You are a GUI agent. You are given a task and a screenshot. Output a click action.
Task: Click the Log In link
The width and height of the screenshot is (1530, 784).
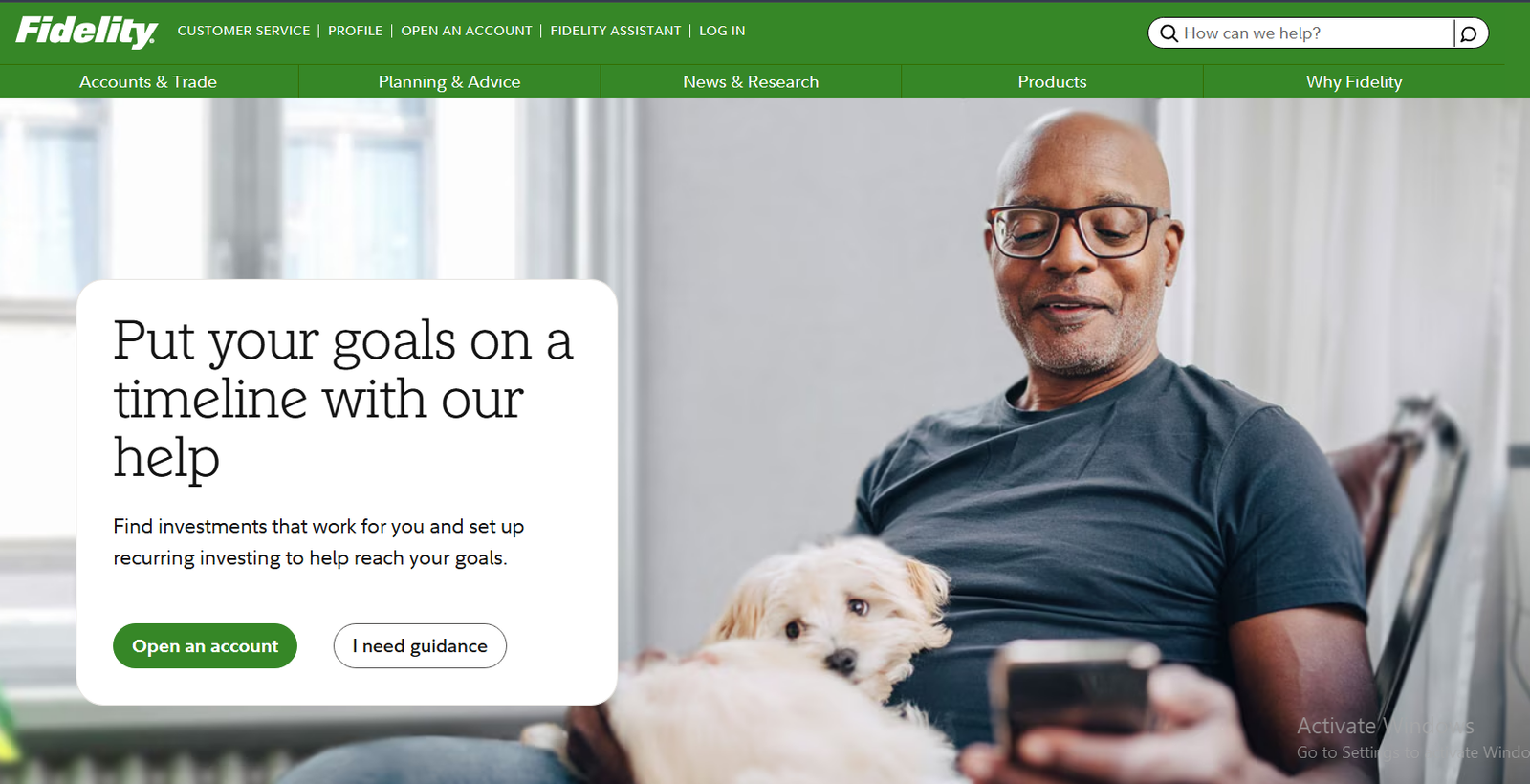pos(722,31)
